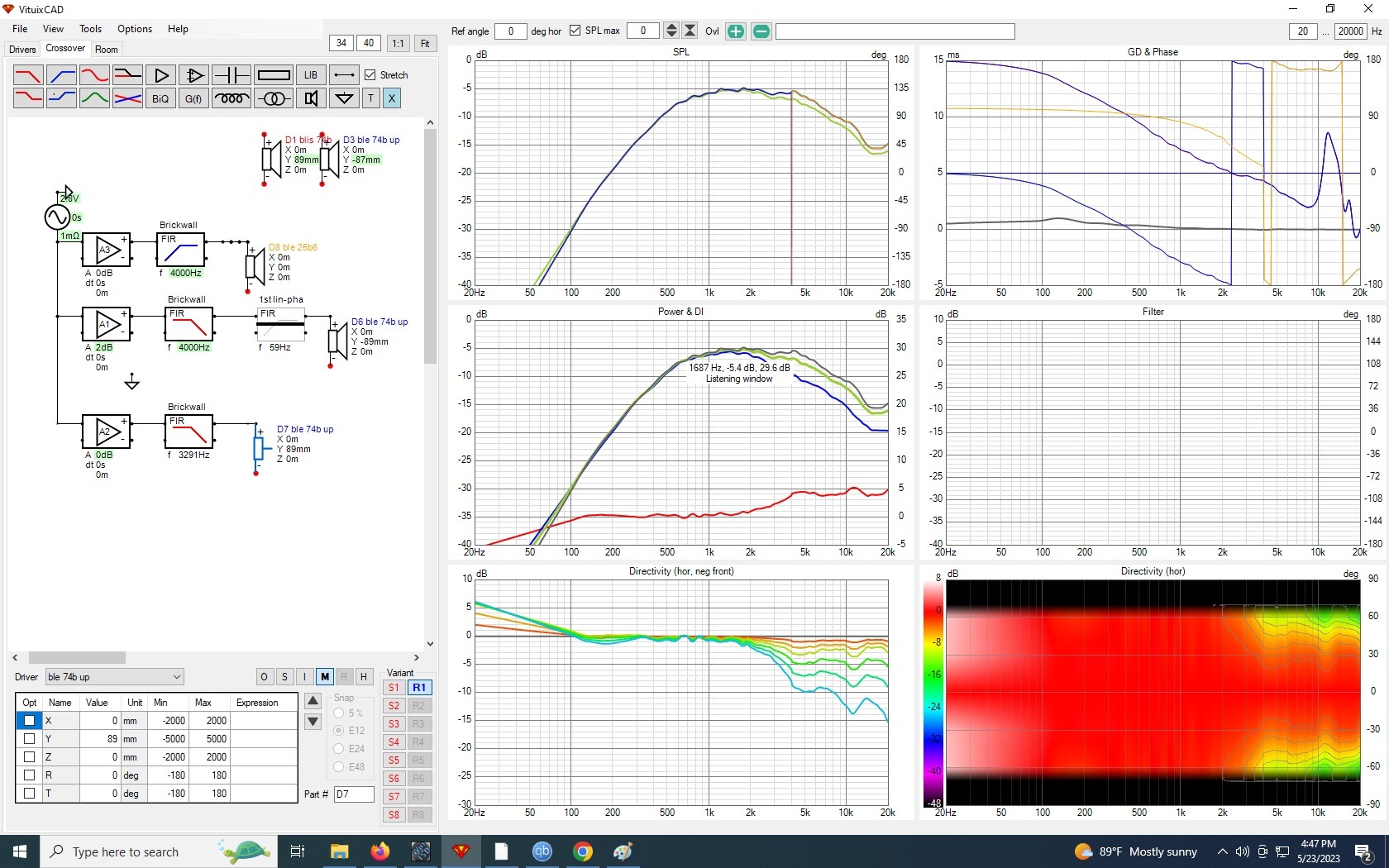This screenshot has width=1389, height=868.
Task: Move parameter up with up arrow
Action: [313, 702]
